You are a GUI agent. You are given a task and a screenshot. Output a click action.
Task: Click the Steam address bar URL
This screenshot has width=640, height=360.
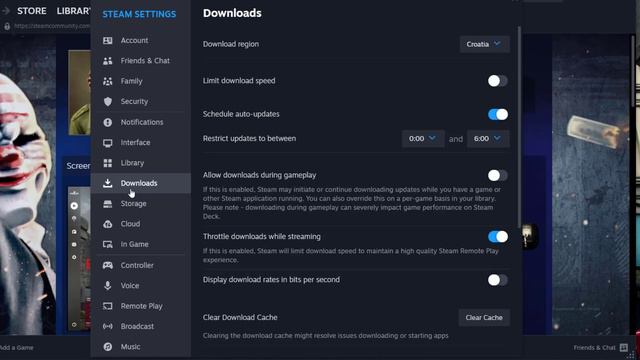[x=52, y=26]
